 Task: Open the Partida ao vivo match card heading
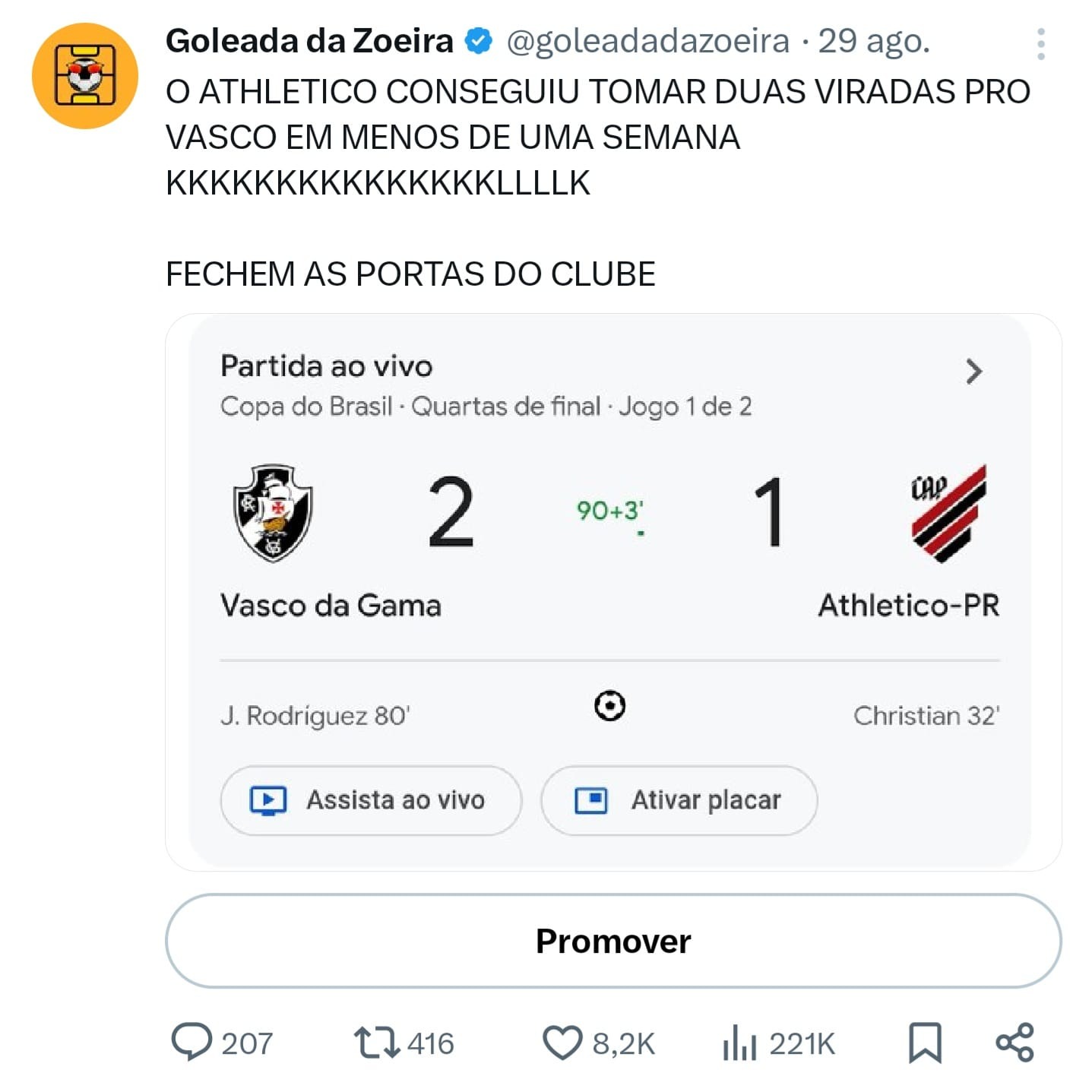pyautogui.click(x=327, y=366)
